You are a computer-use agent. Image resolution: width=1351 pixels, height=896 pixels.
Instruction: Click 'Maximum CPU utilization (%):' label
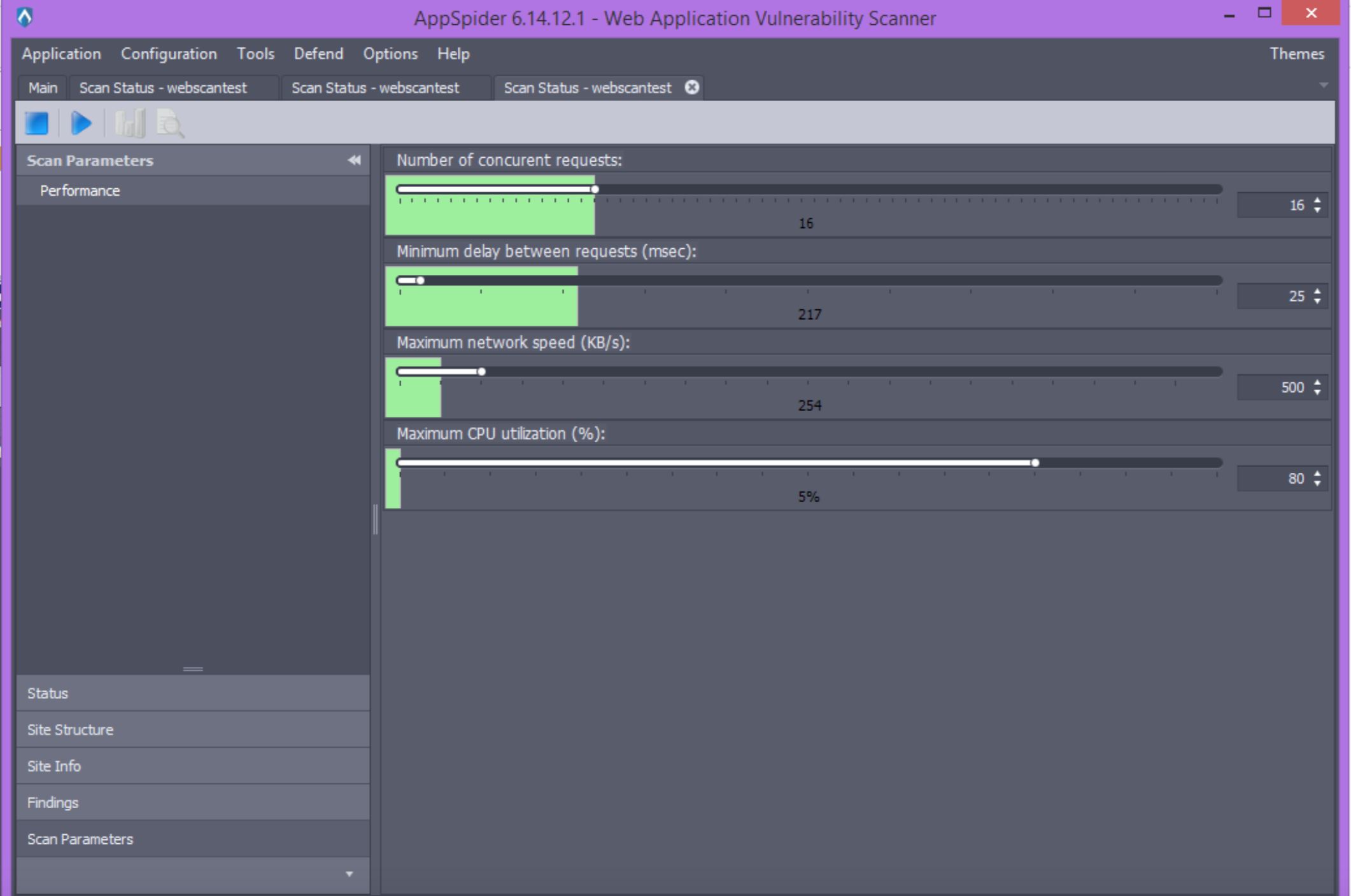click(500, 433)
